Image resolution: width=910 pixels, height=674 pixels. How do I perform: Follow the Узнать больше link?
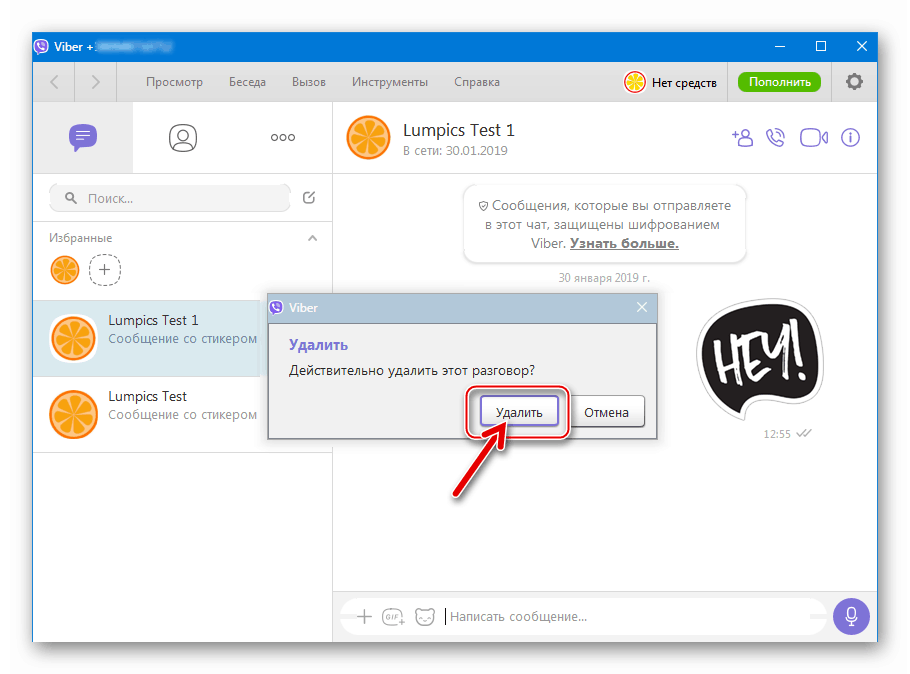pos(624,243)
